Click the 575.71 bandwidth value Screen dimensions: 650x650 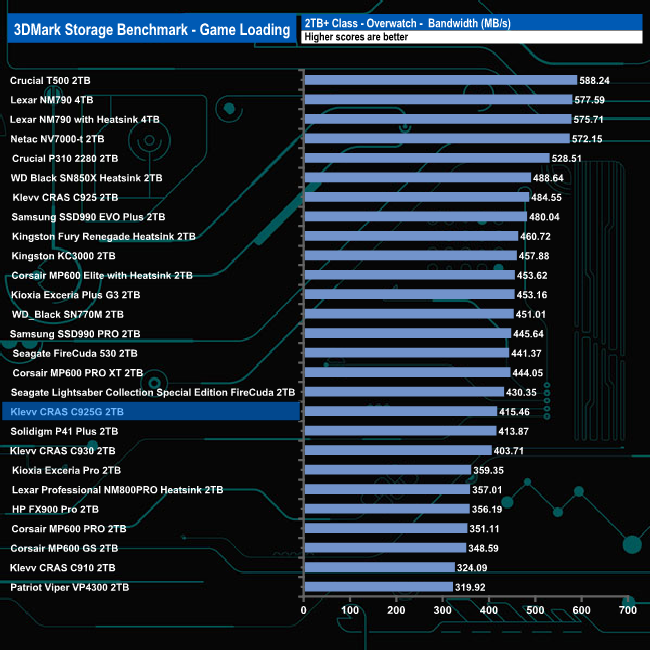point(589,119)
